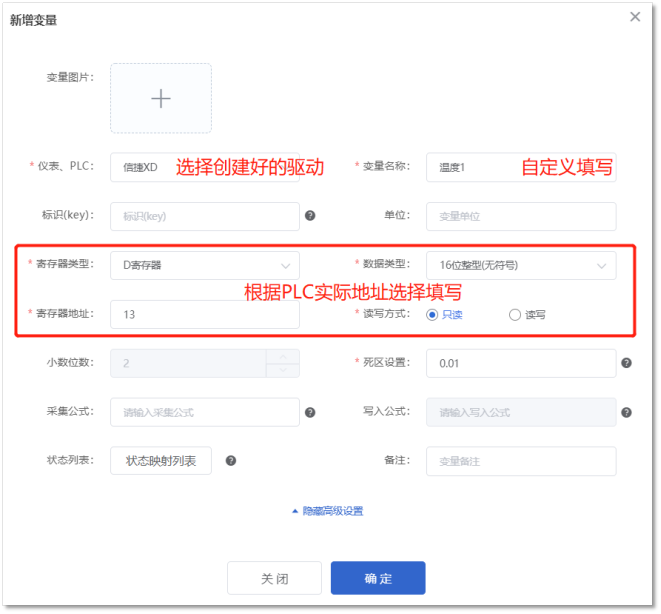Open help icon next to 写入公式 field

pos(626,412)
